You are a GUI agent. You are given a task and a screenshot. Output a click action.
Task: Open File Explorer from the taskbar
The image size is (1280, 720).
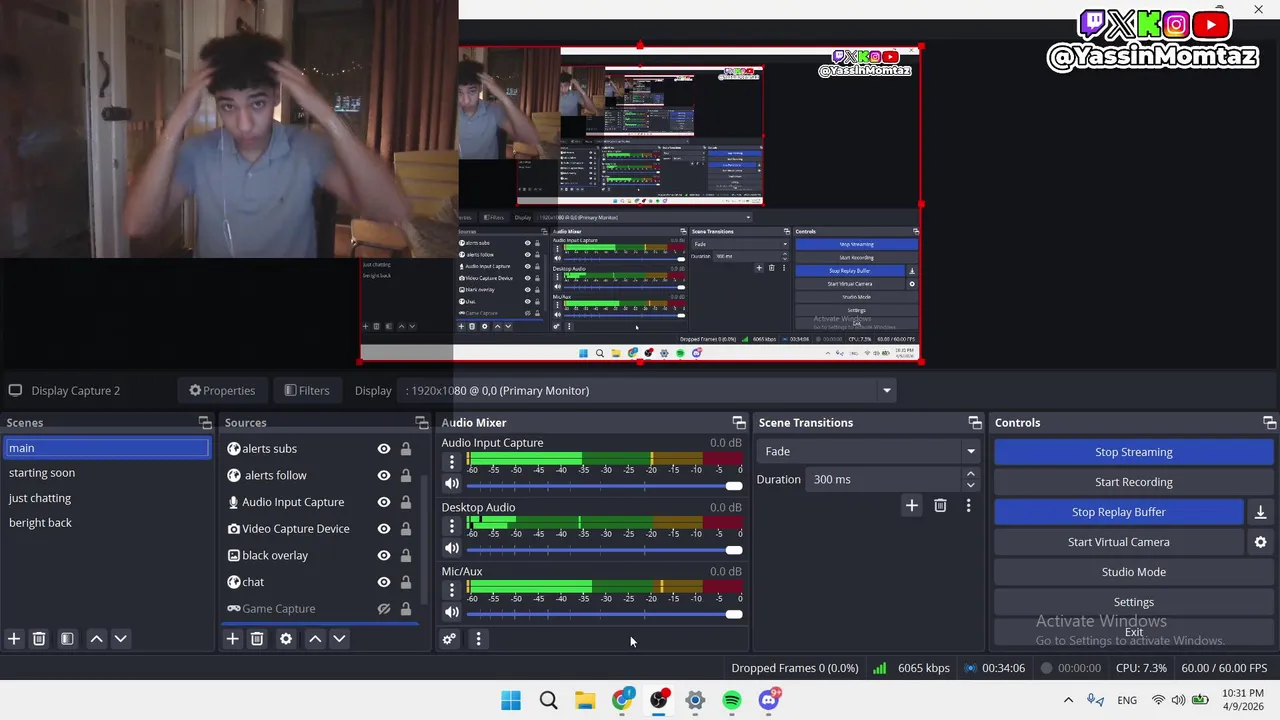coord(585,700)
